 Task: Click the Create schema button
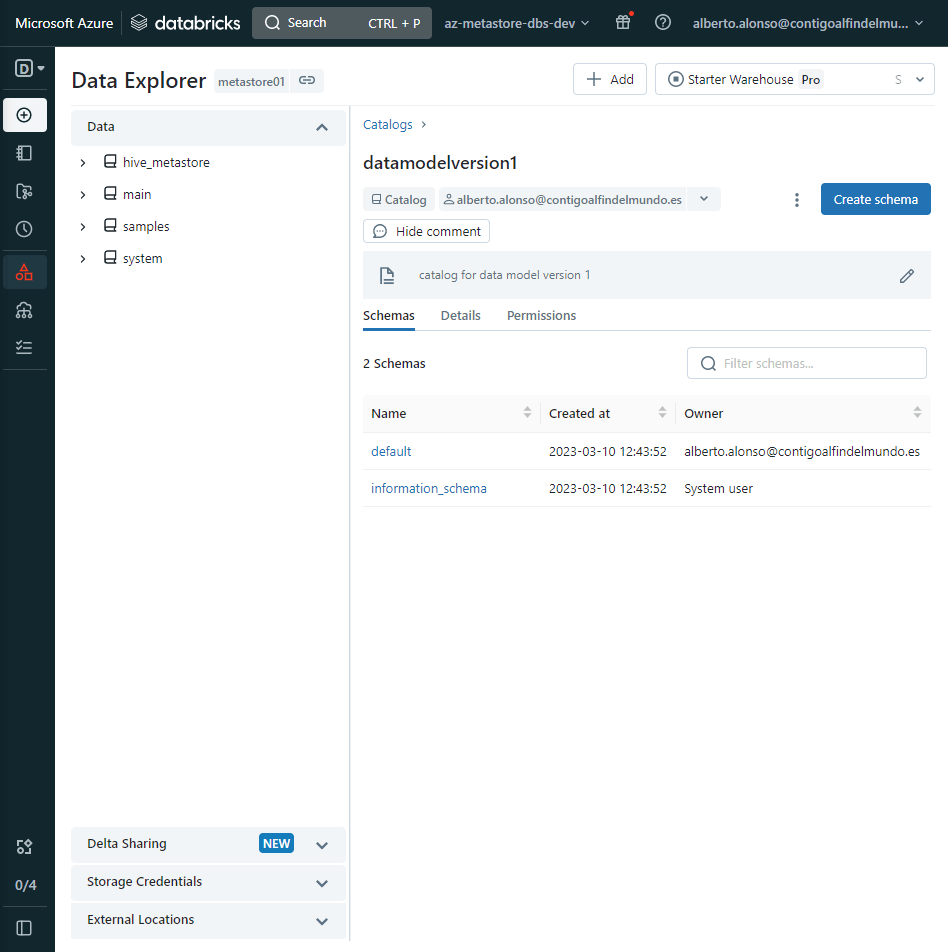[x=875, y=199]
